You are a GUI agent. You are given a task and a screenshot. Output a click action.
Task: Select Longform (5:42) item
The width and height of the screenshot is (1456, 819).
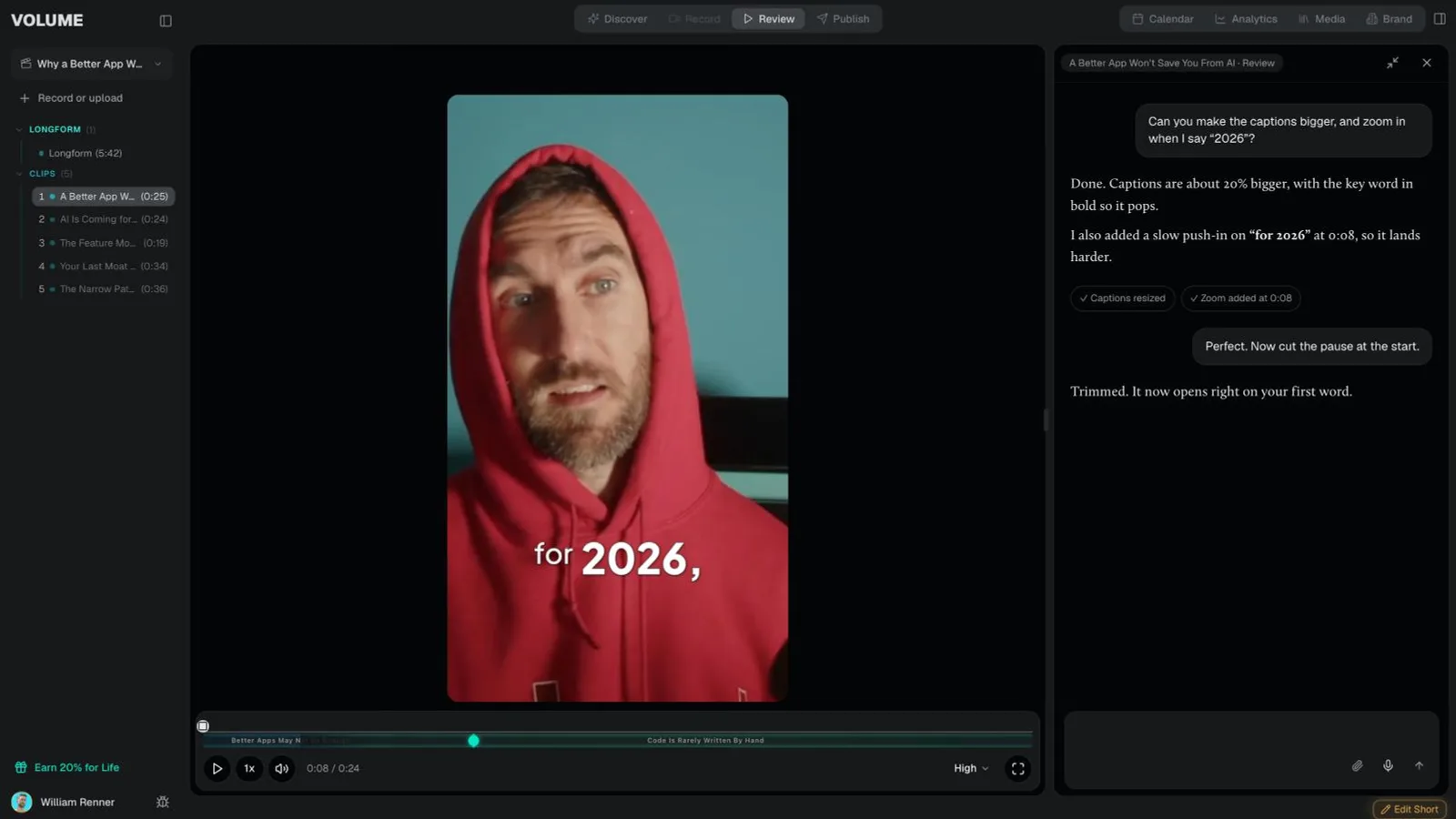[85, 153]
